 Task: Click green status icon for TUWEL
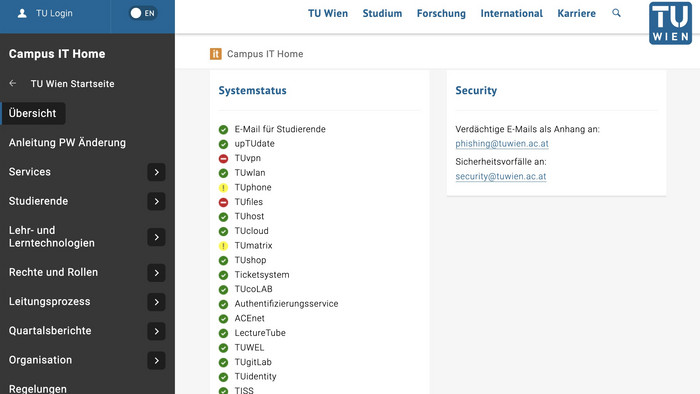pyautogui.click(x=223, y=348)
